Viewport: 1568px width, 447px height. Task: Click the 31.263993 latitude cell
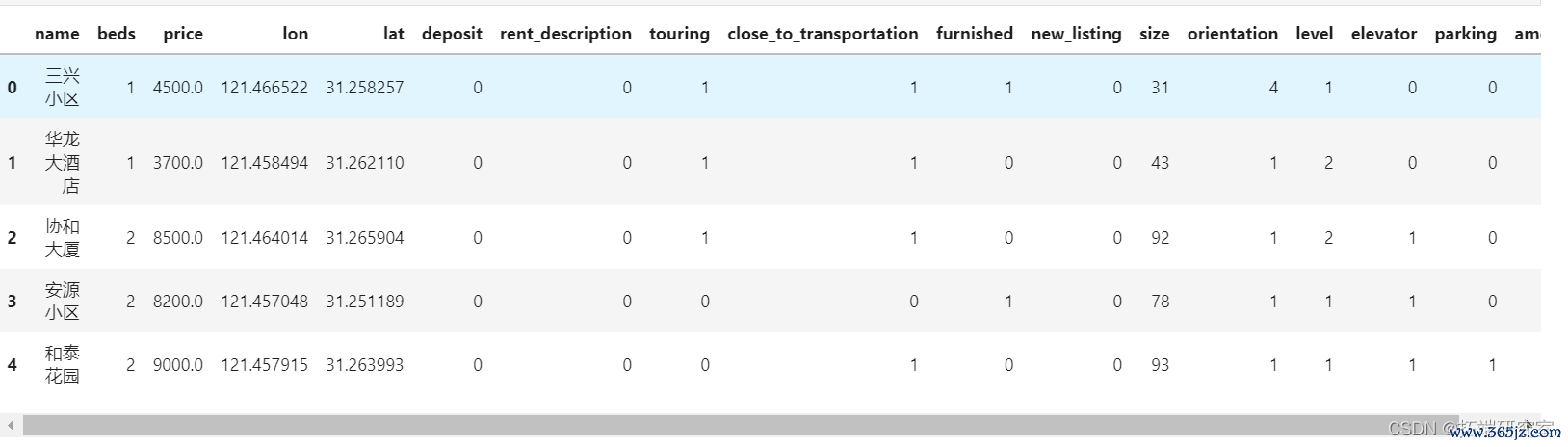(x=364, y=365)
